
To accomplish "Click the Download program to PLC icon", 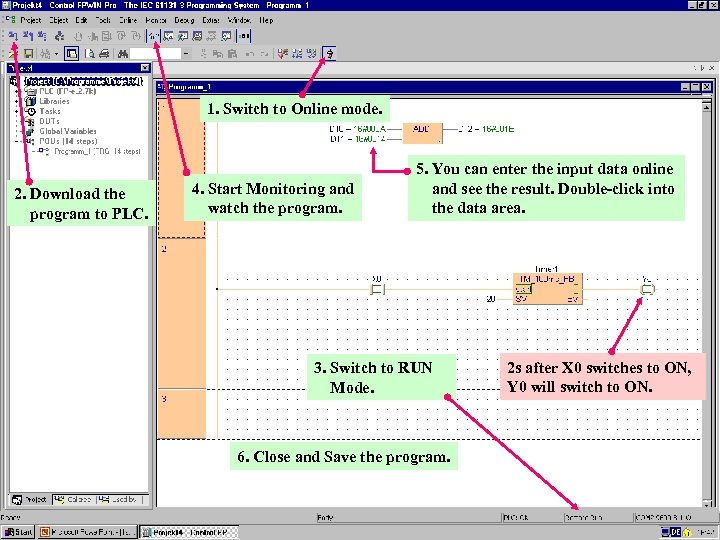I will (x=13, y=36).
